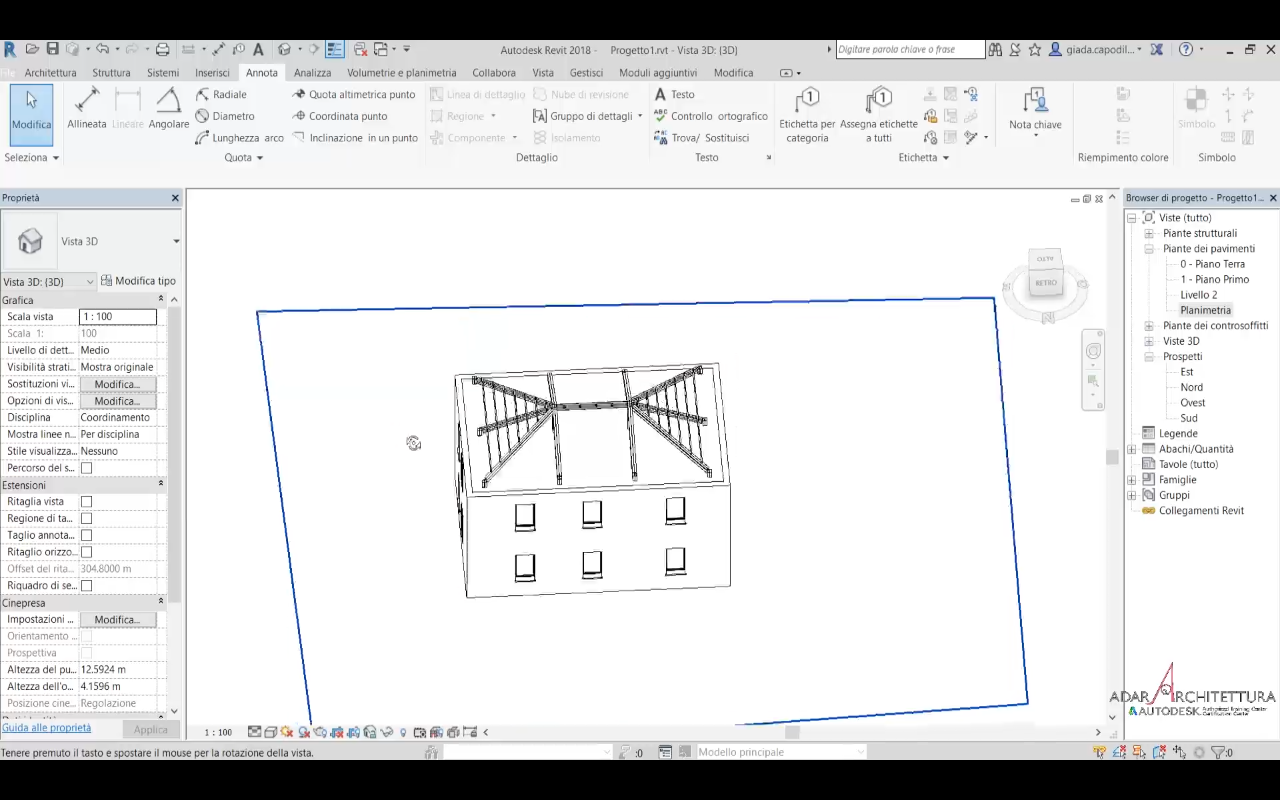Toggle the Riquadro di sezione checkbox
This screenshot has width=1280, height=800.
click(x=86, y=586)
